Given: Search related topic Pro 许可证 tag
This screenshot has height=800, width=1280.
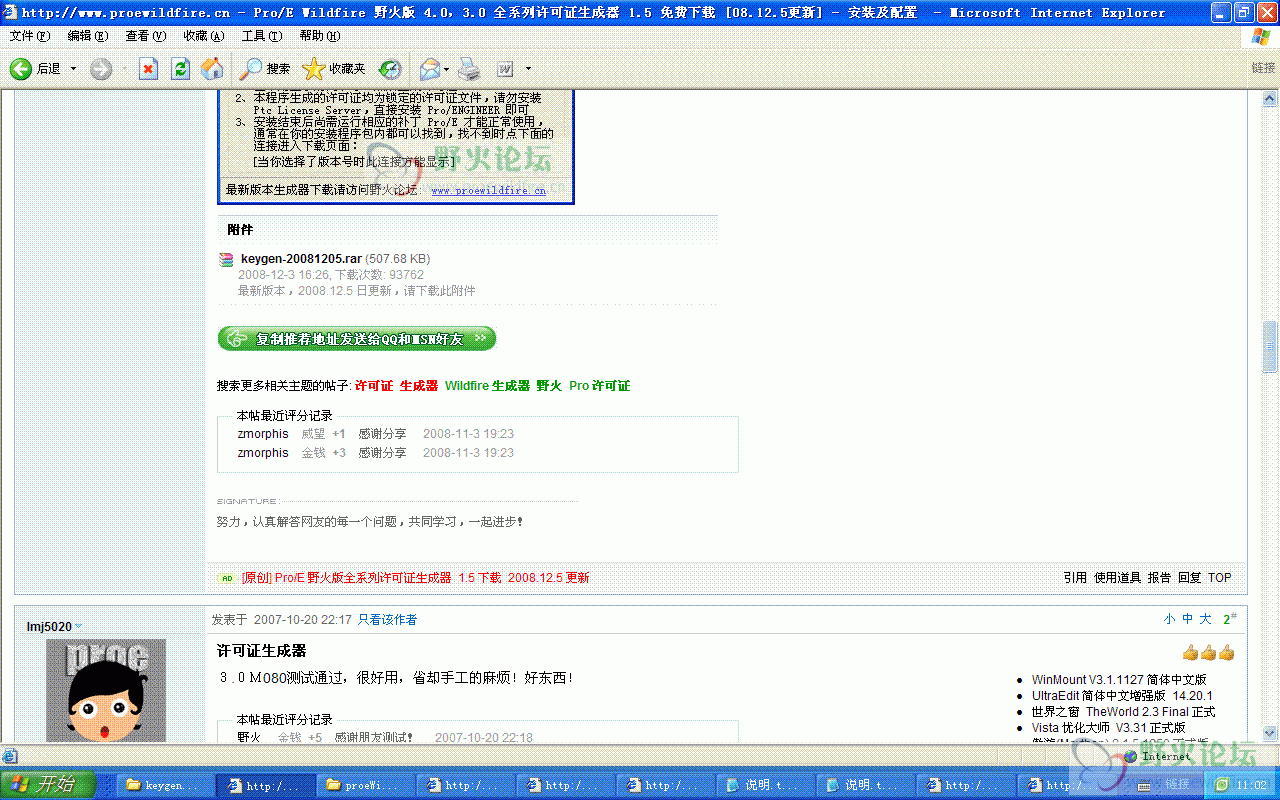Looking at the screenshot, I should 600,386.
